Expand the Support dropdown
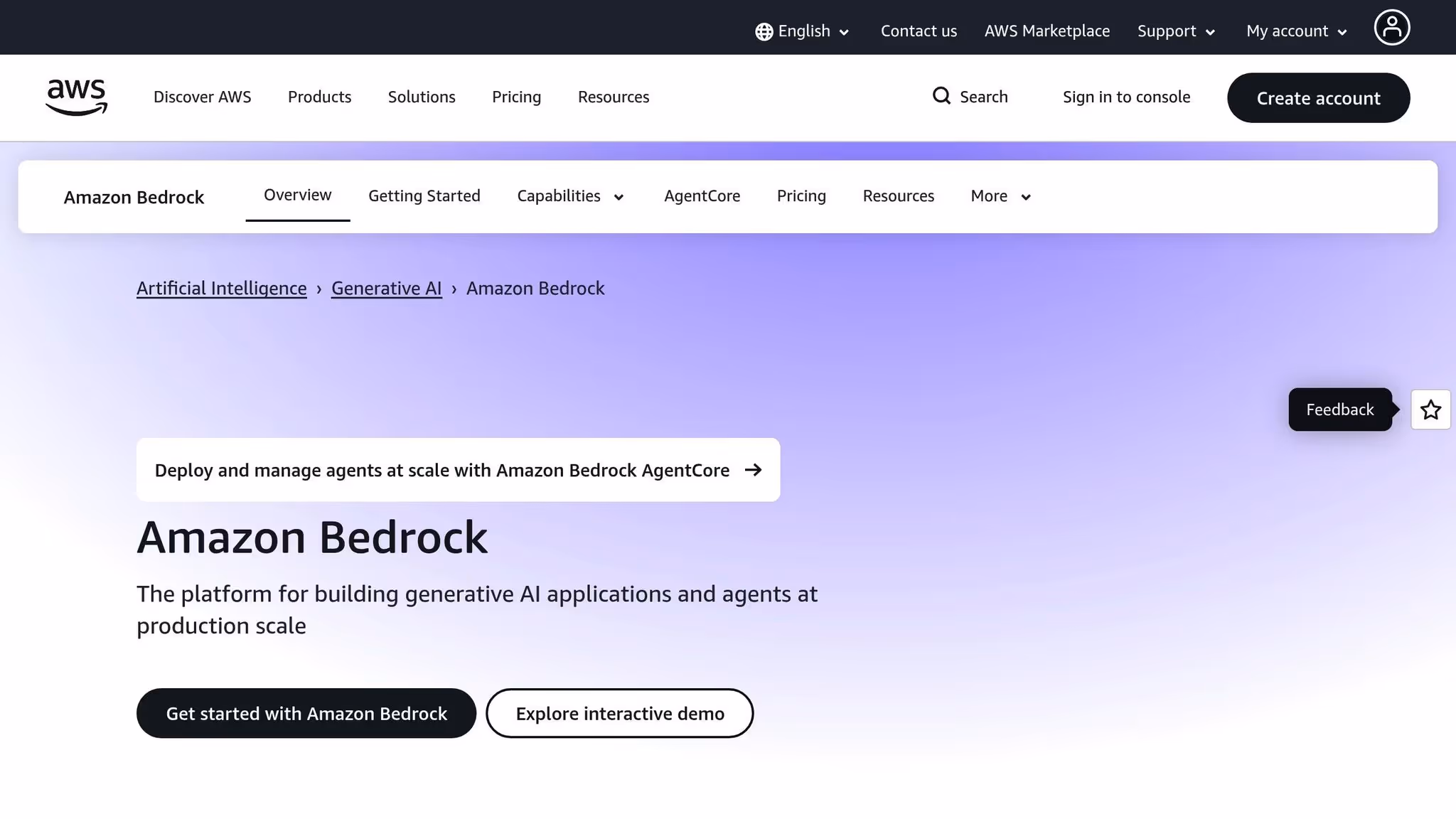 (x=1174, y=31)
